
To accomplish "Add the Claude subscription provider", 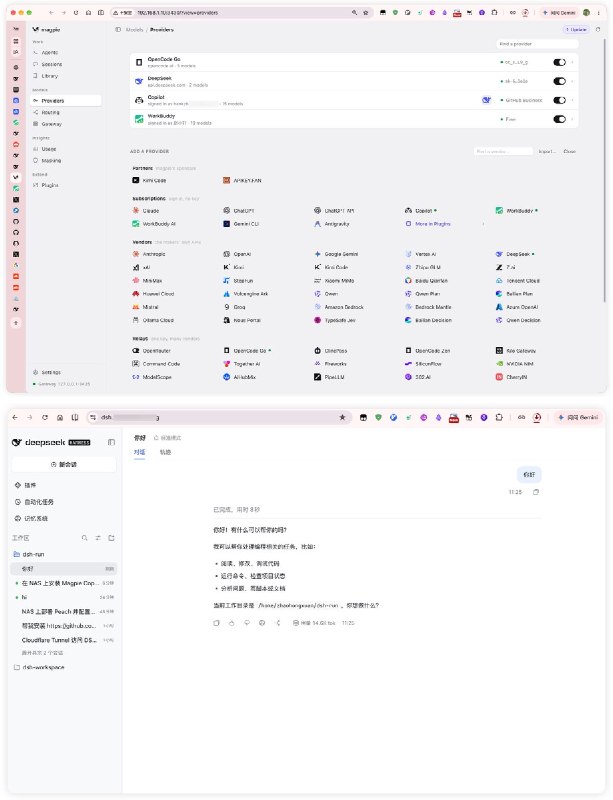I will pos(146,210).
